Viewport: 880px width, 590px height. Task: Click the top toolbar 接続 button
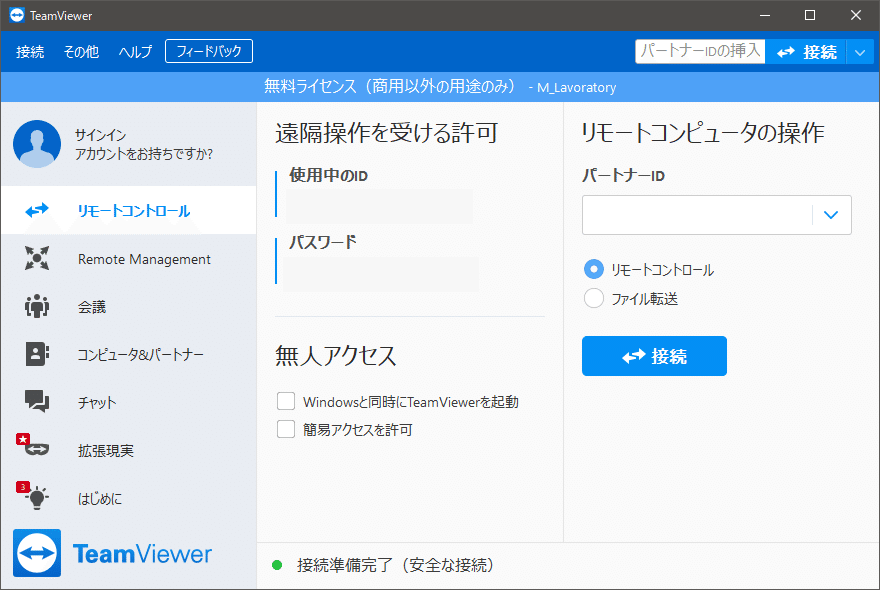click(x=806, y=52)
